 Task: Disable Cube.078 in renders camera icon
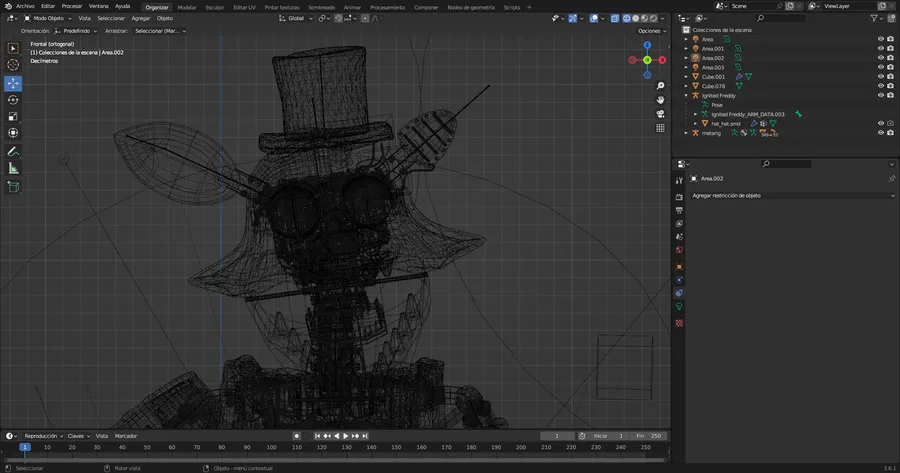(890, 86)
